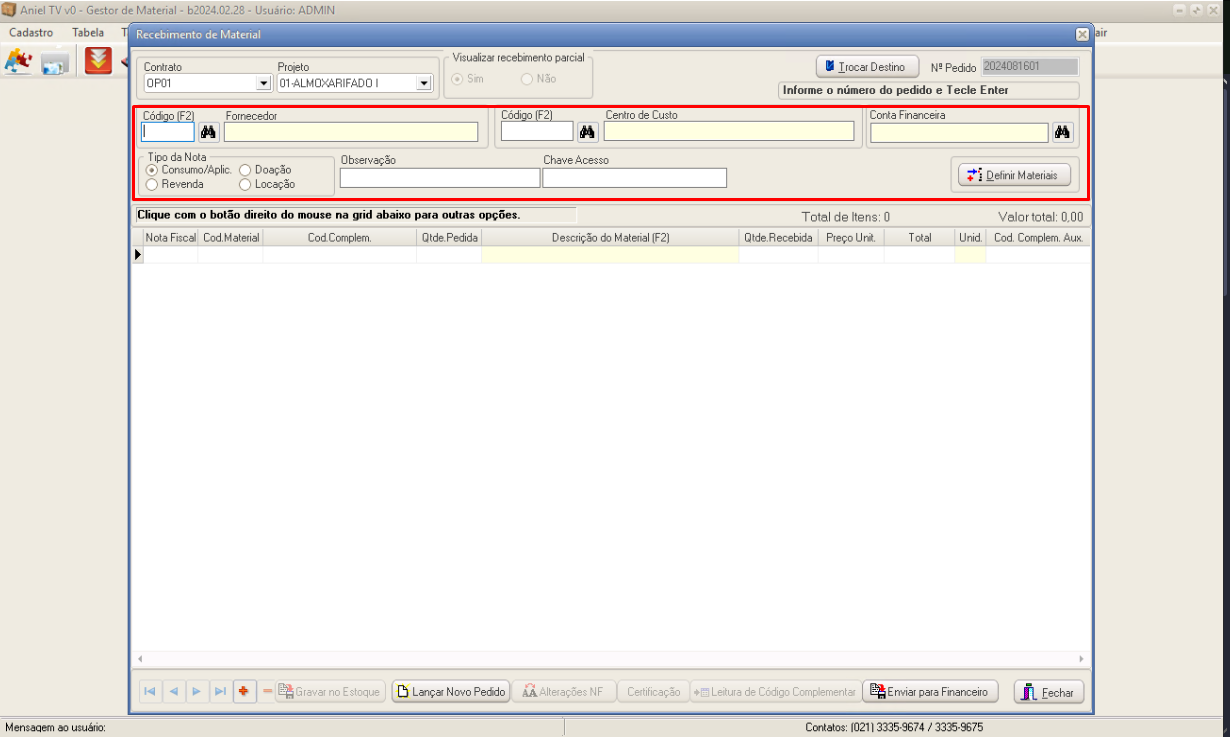This screenshot has height=737, width=1230.
Task: Expand the Contrato dropdown
Action: [263, 84]
